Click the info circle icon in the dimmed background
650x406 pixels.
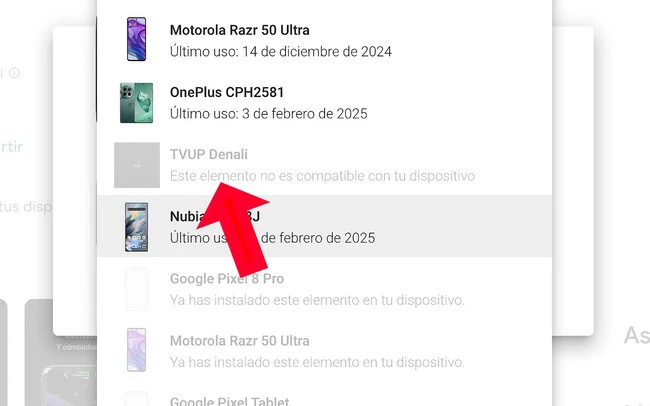[x=15, y=73]
